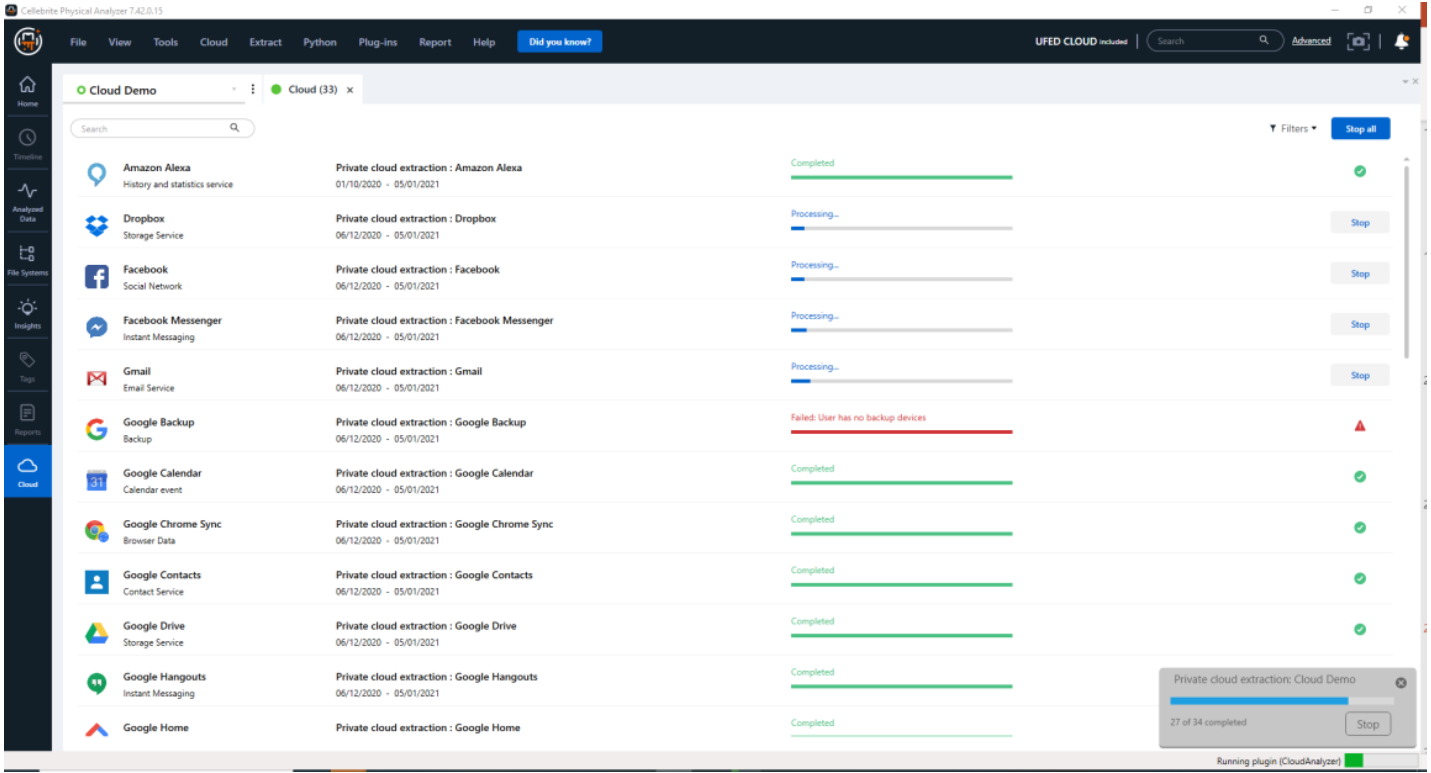The width and height of the screenshot is (1431, 773).
Task: Open the Cloud menu
Action: pos(214,42)
